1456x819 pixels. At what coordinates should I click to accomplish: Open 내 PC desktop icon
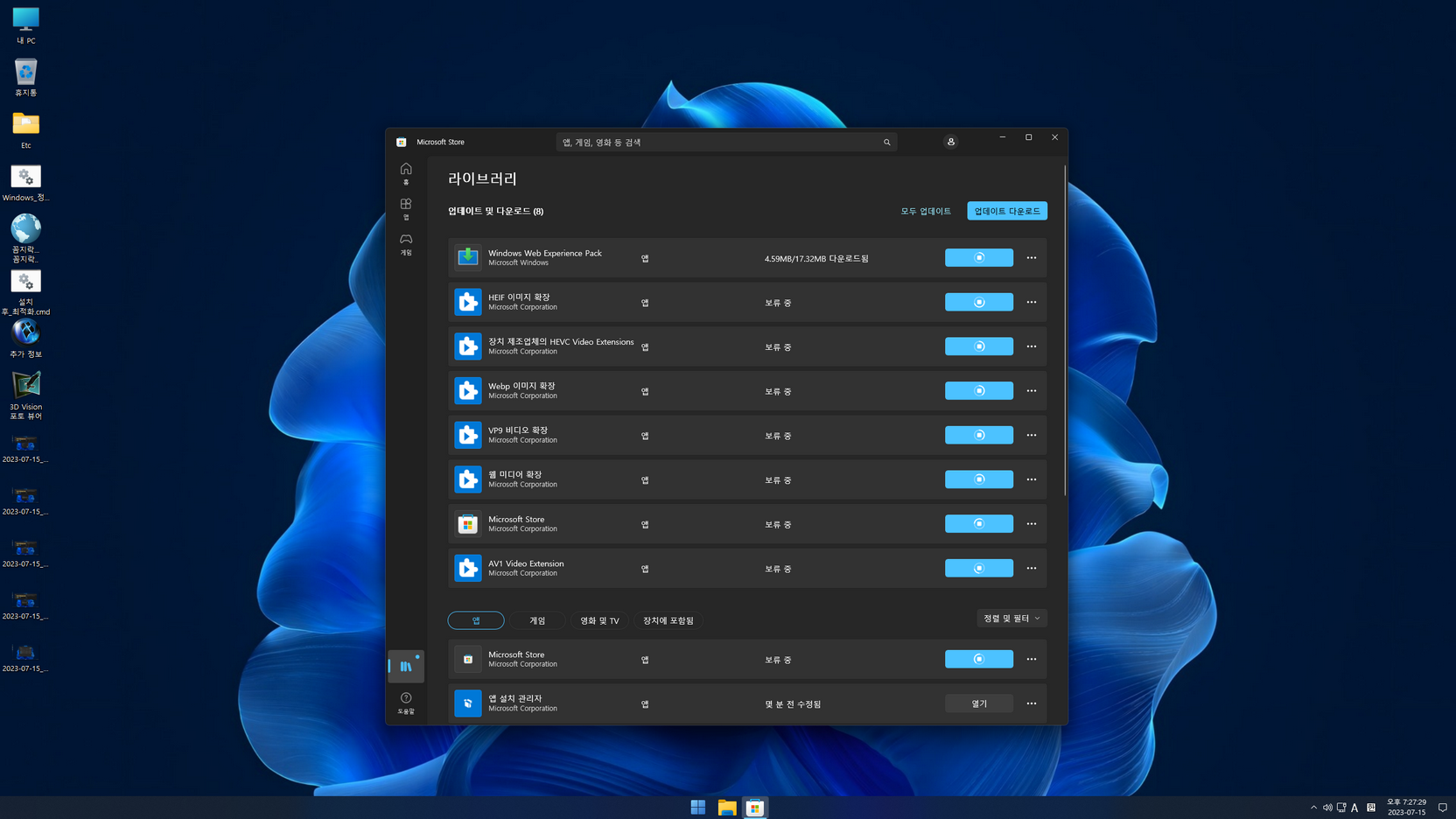click(x=25, y=25)
